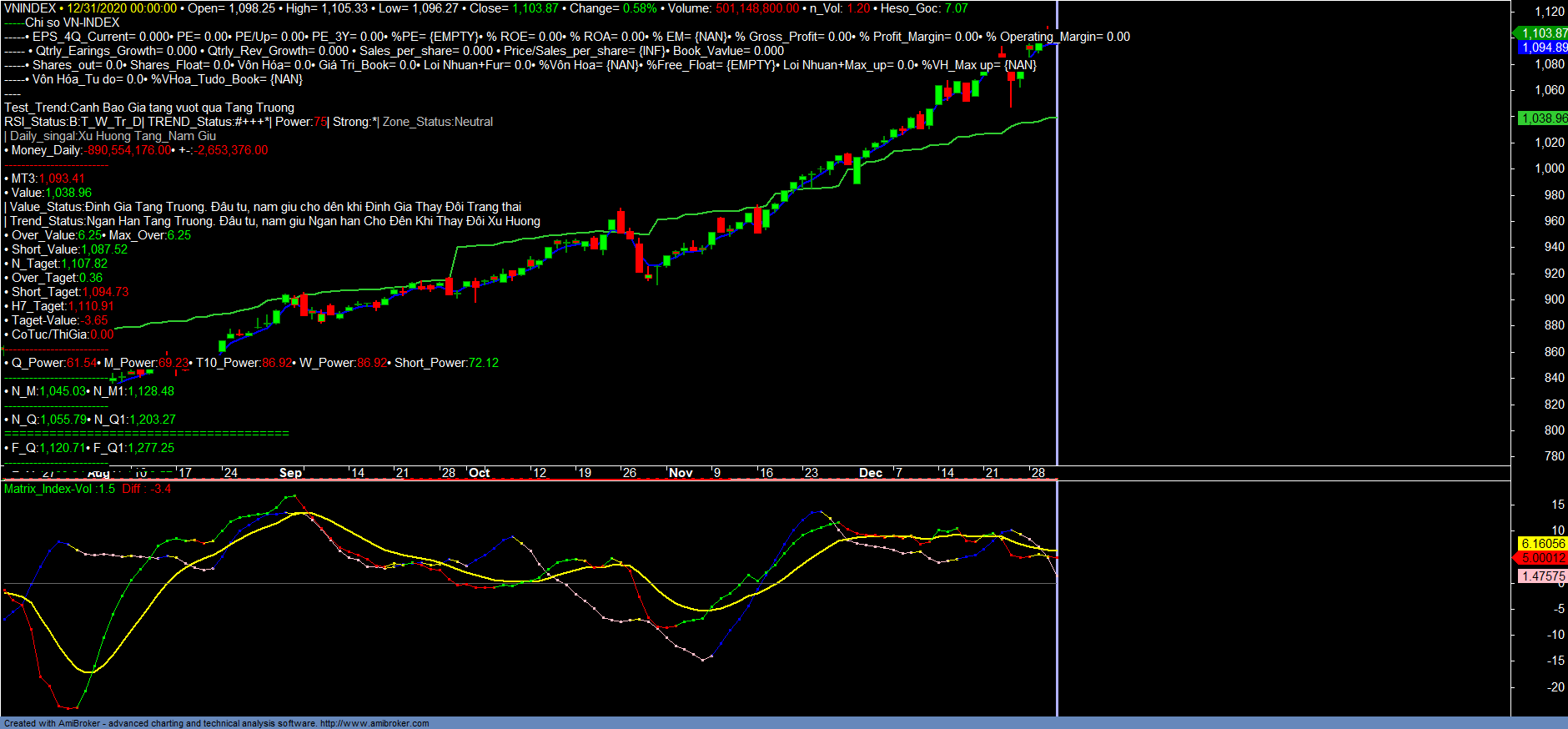The image size is (1568, 729).
Task: Click the 1,000 level on price axis
Action: 1549,168
